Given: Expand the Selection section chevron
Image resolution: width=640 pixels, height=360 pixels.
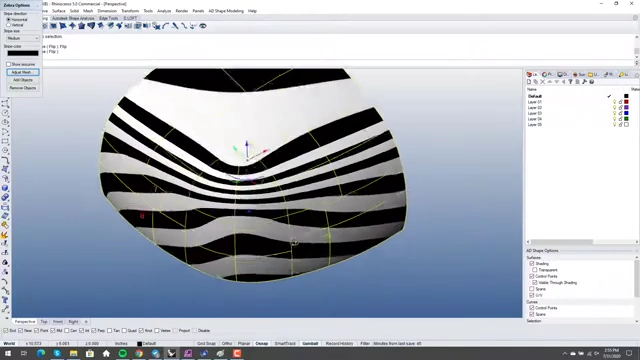Looking at the screenshot, I should 637,321.
